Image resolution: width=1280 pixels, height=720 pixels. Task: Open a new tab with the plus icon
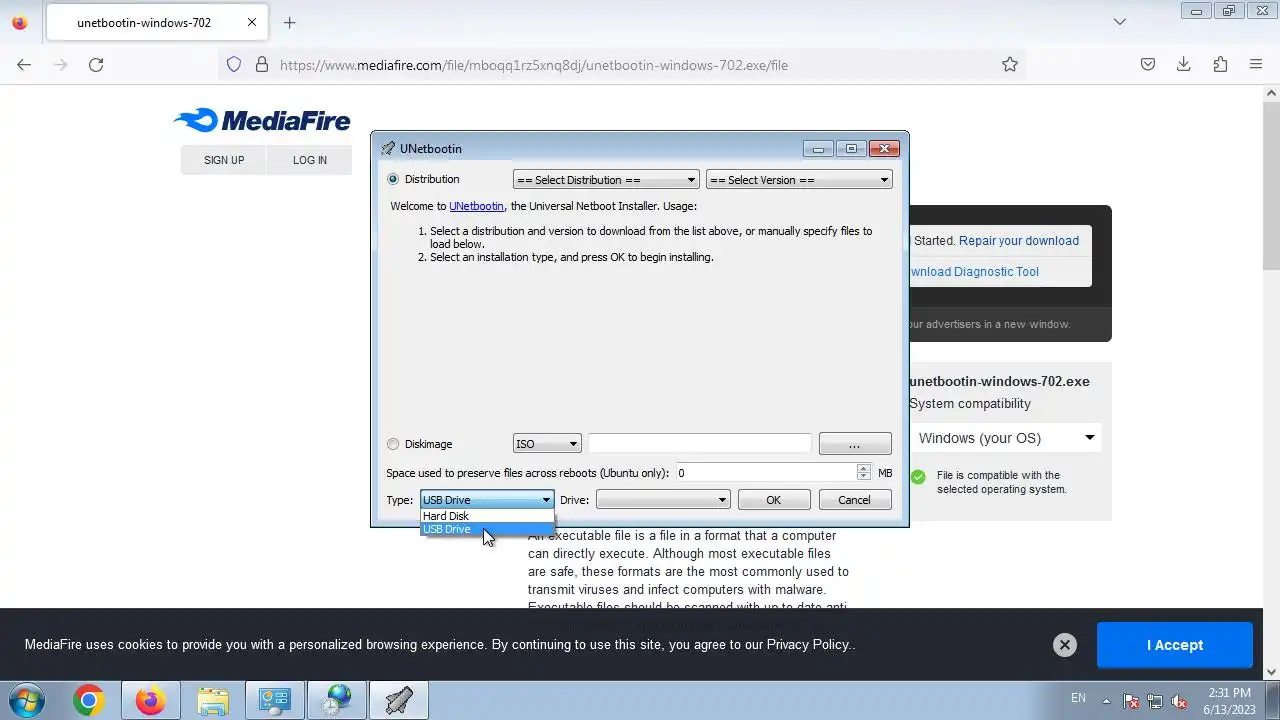[x=290, y=23]
